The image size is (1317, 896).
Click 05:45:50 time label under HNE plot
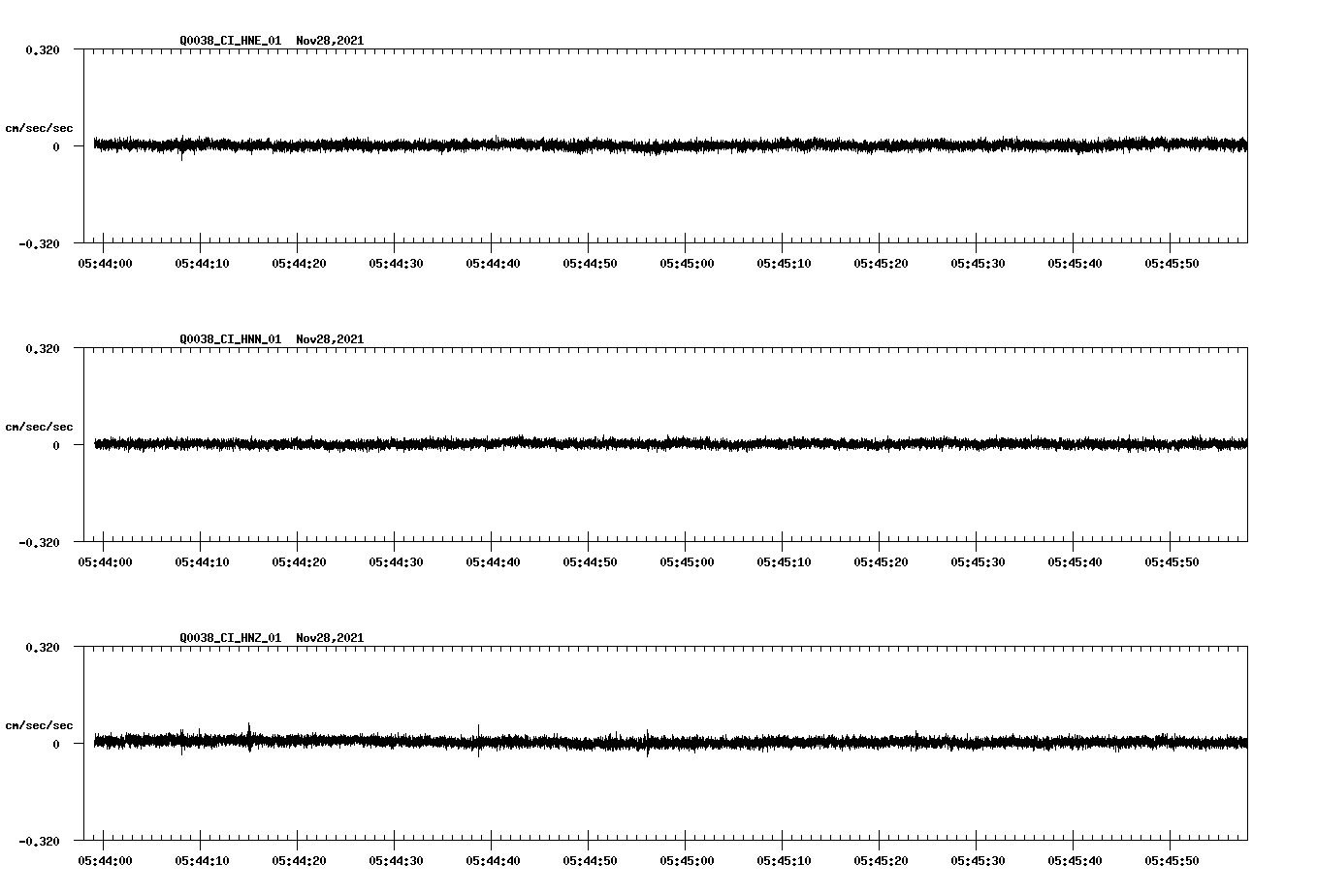pos(1172,264)
